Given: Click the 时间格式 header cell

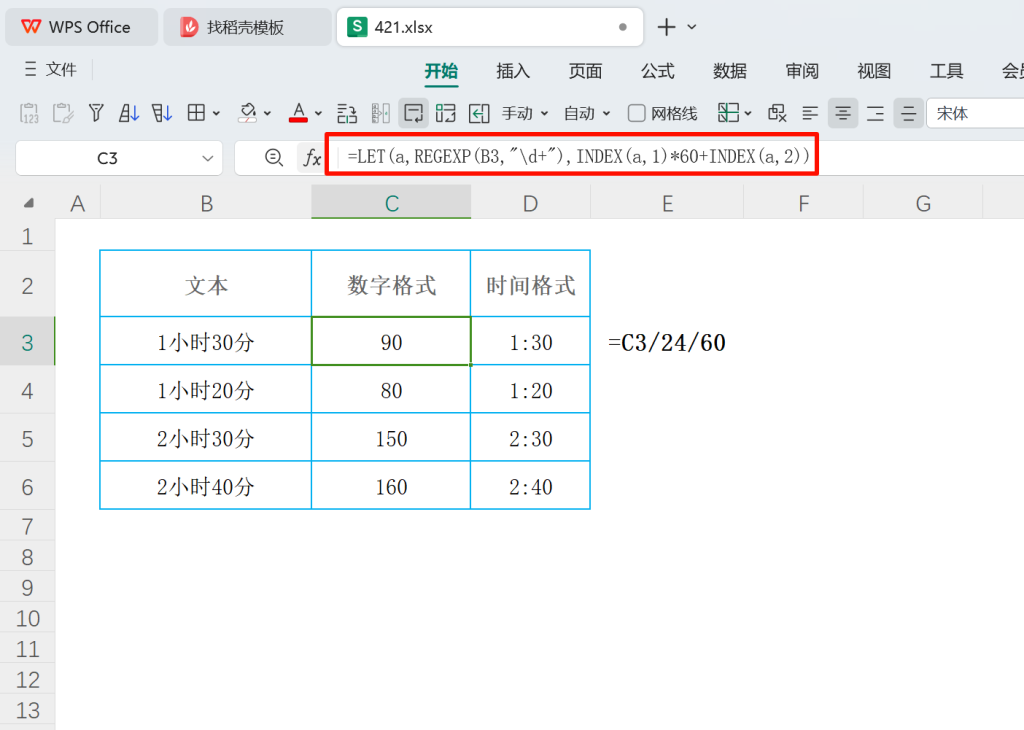Looking at the screenshot, I should [x=530, y=285].
